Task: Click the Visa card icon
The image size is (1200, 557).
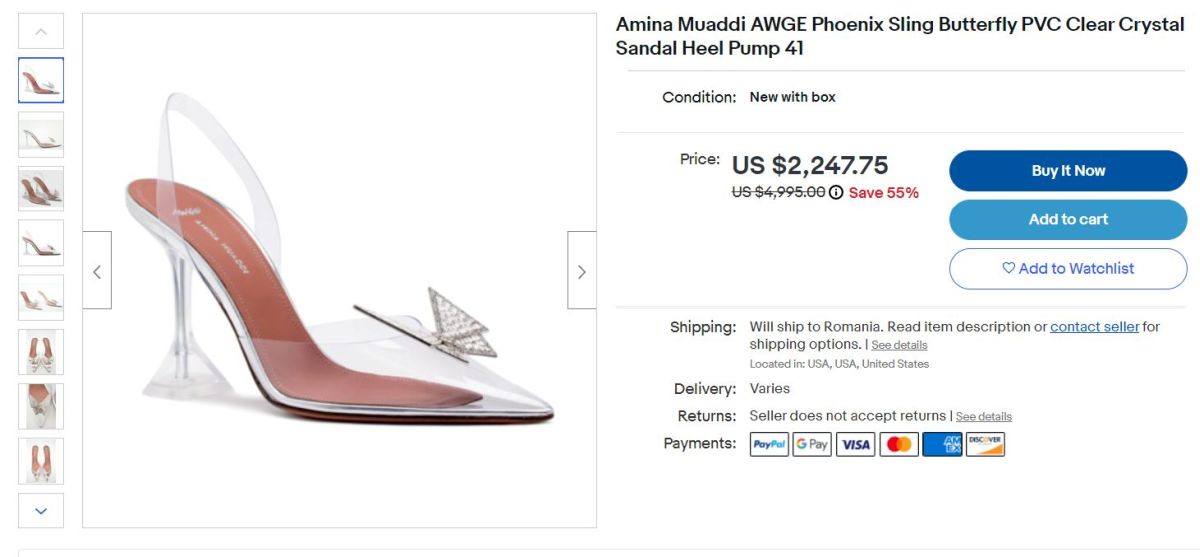Action: 855,444
